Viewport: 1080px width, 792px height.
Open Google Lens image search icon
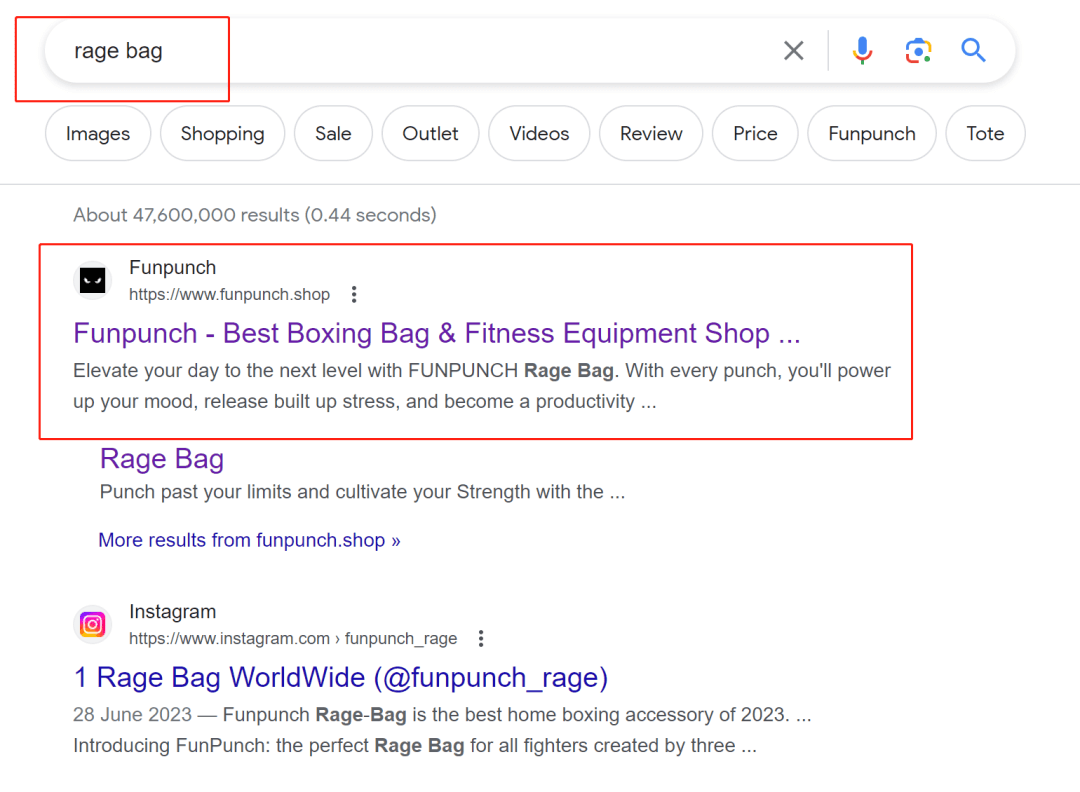click(x=918, y=51)
